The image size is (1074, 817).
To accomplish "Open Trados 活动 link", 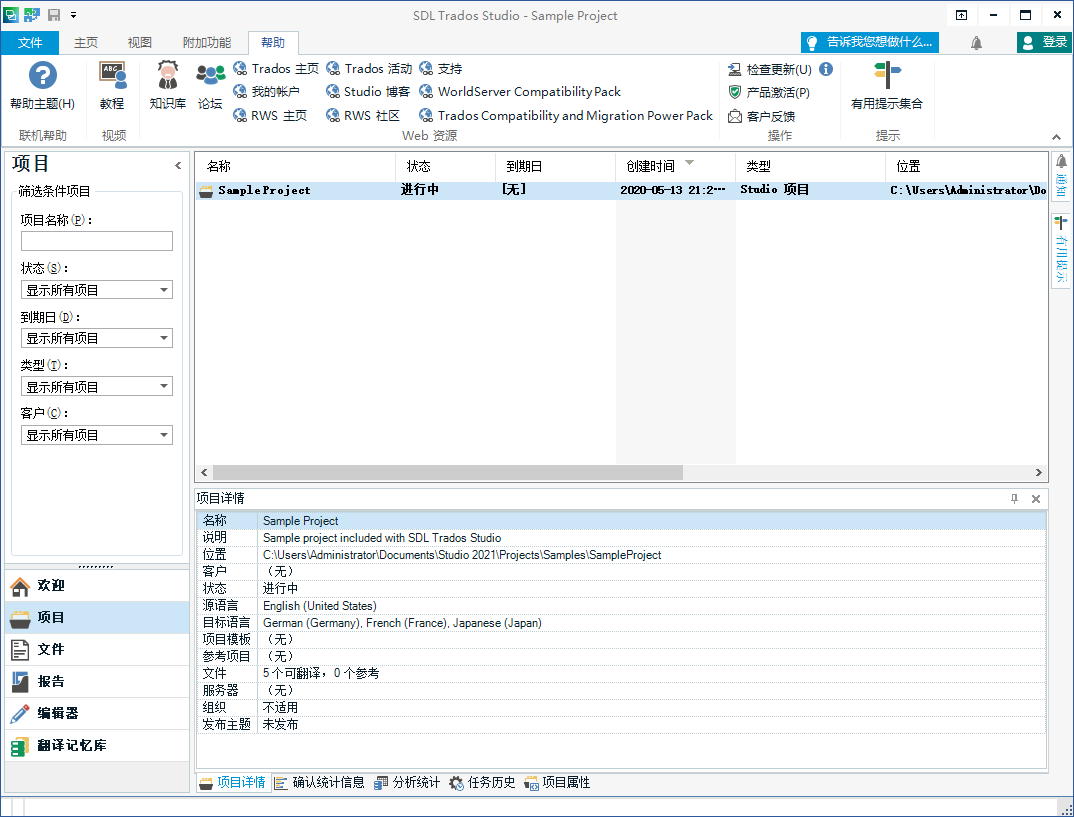I will [x=369, y=68].
